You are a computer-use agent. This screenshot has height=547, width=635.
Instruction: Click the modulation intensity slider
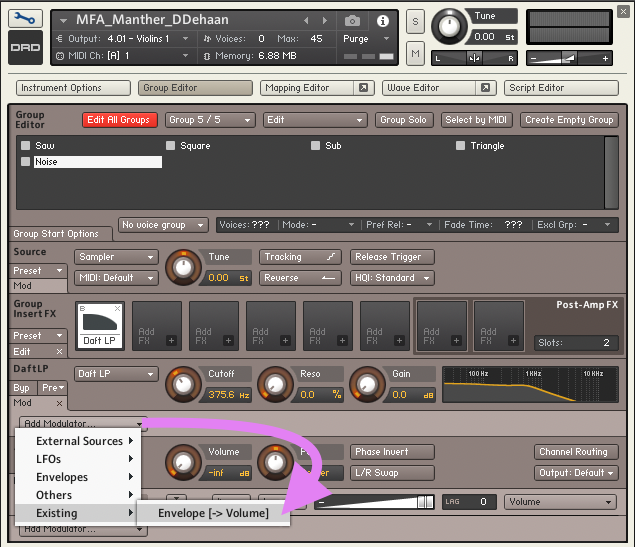[x=375, y=502]
